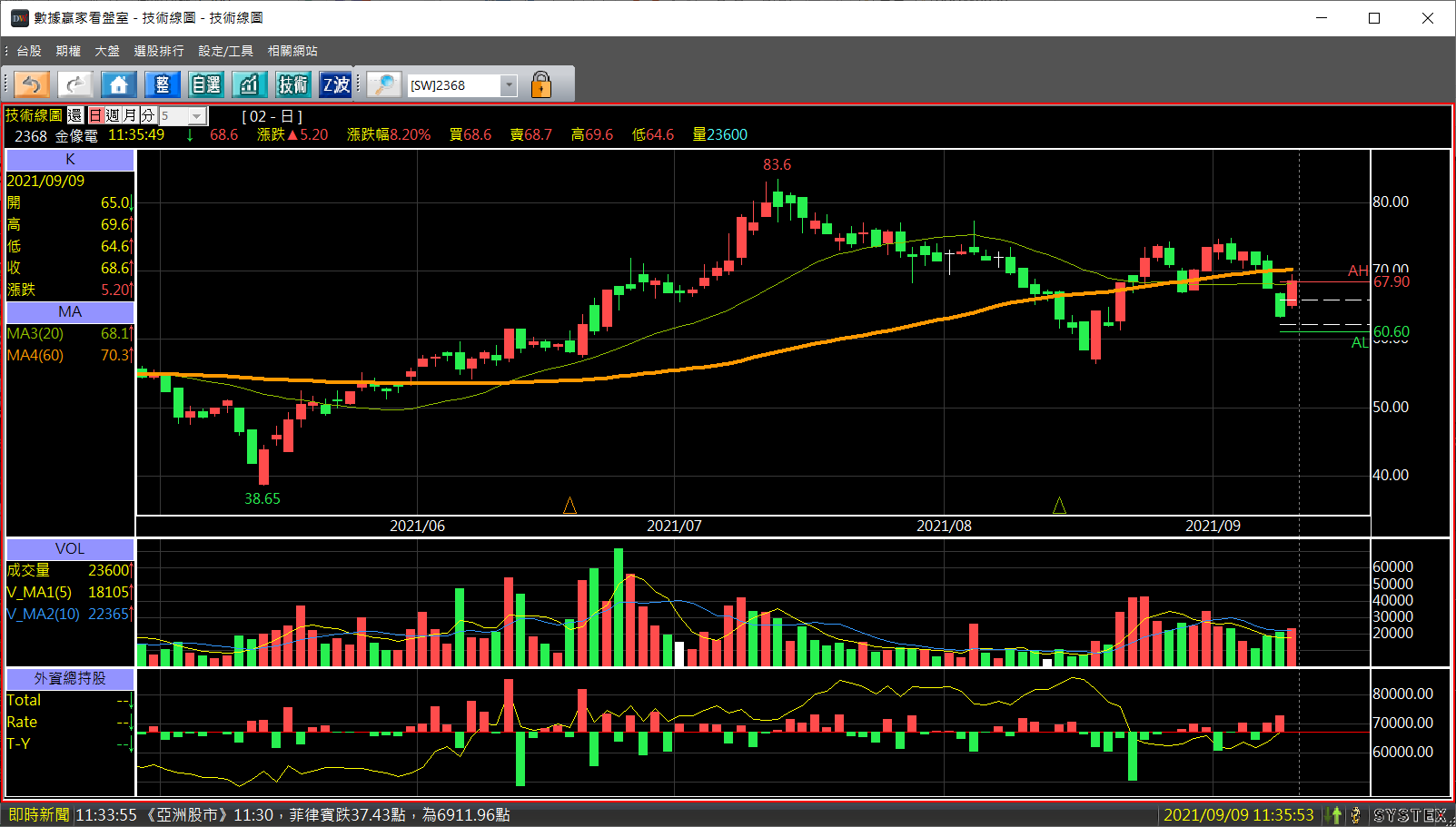Click the 2021/09/09 date in K panel
1456x827 pixels.
tap(45, 181)
